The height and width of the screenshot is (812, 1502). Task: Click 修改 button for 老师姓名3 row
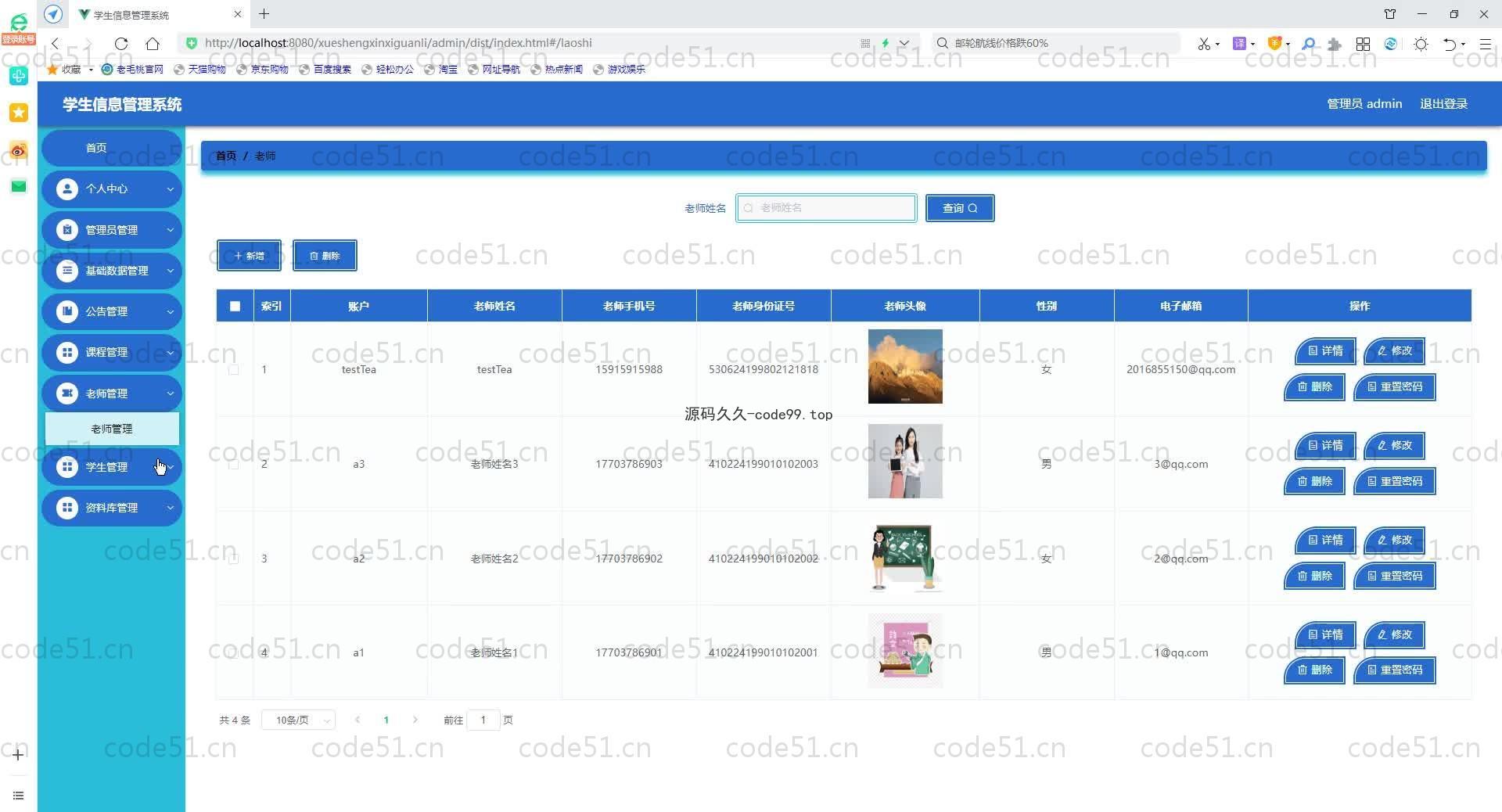click(x=1395, y=446)
